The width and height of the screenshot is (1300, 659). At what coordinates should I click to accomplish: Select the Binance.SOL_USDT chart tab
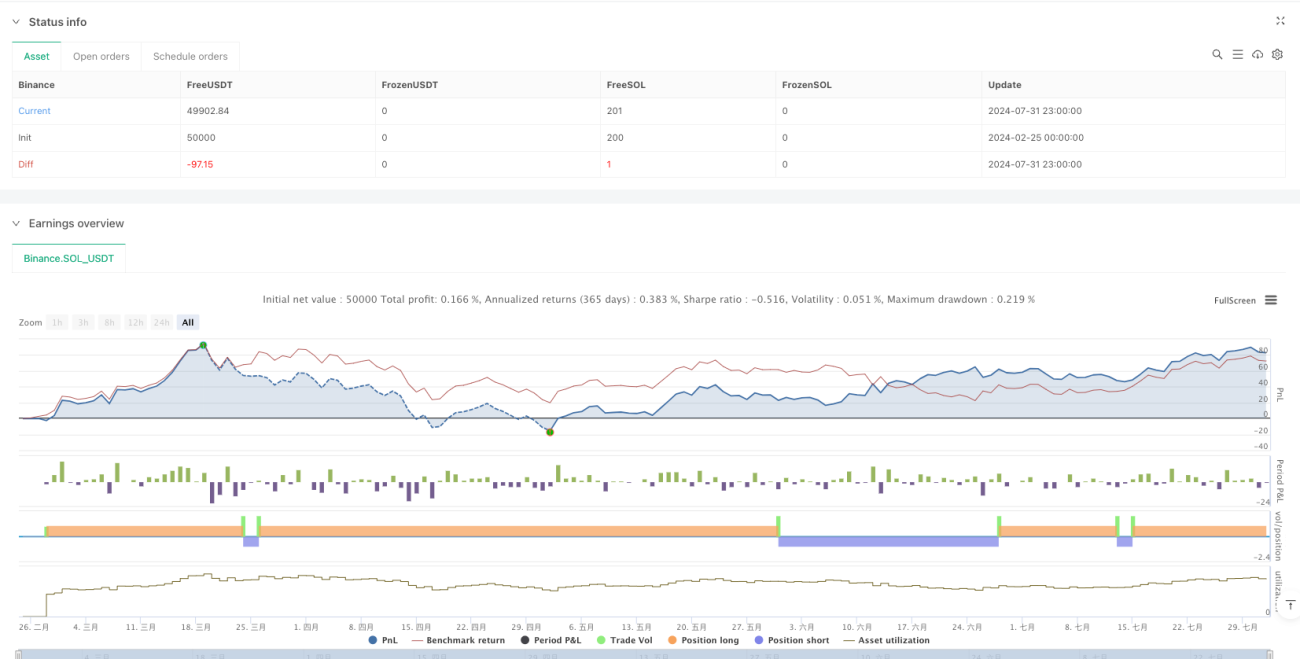coord(69,258)
